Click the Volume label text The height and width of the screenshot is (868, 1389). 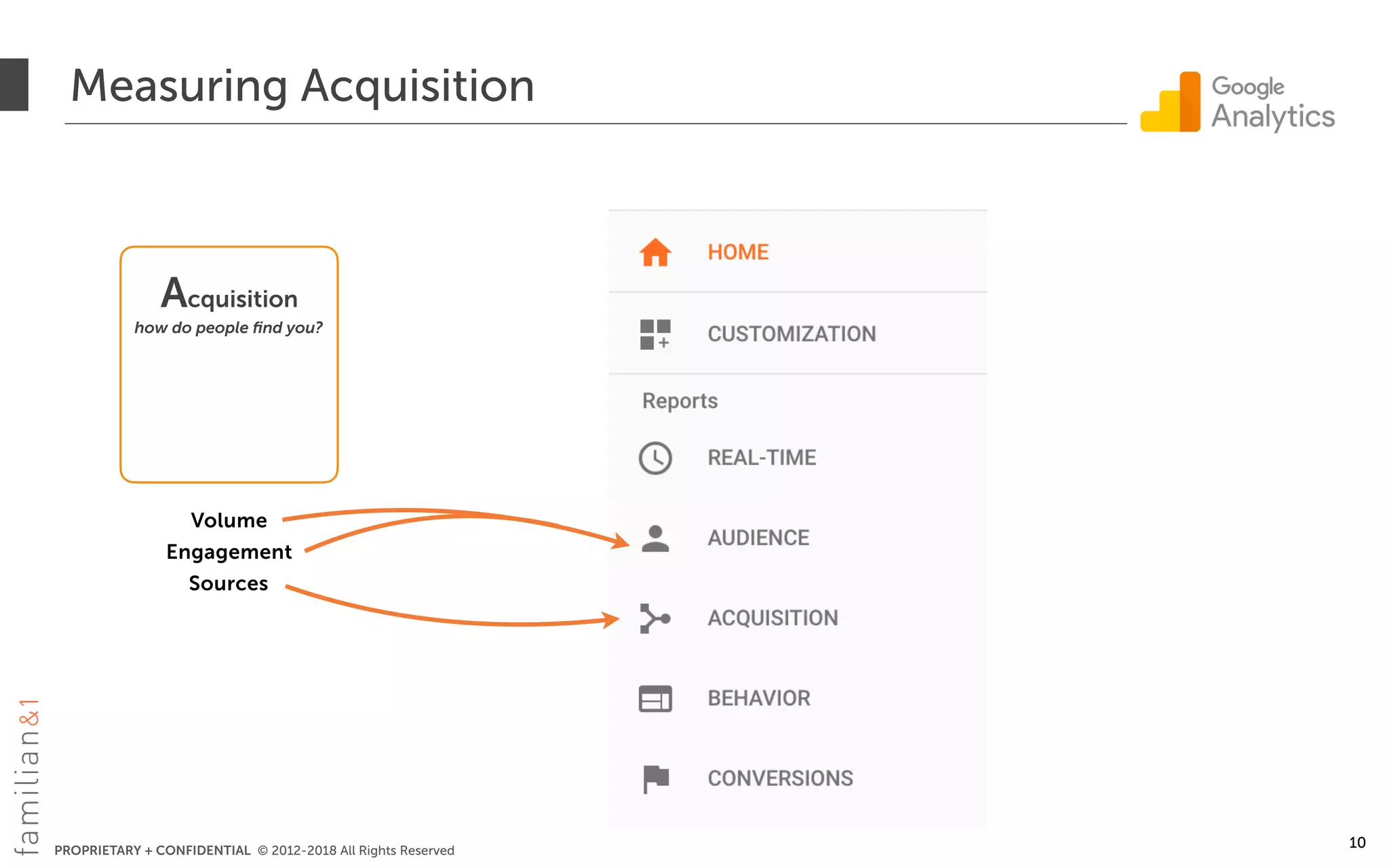click(x=229, y=520)
